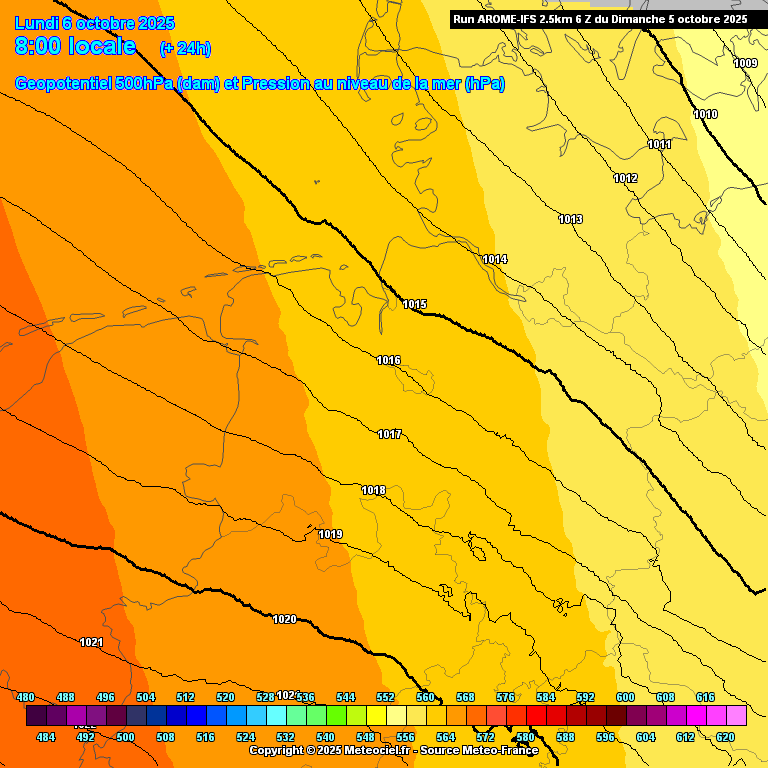768x768 pixels.
Task: Click the 1018 pressure contour label
Action: click(374, 490)
